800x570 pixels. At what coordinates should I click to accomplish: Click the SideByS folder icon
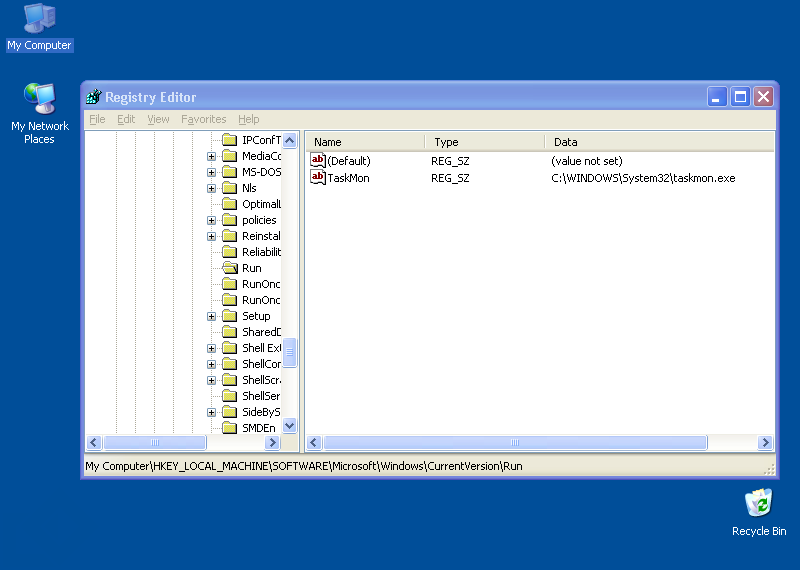[230, 412]
